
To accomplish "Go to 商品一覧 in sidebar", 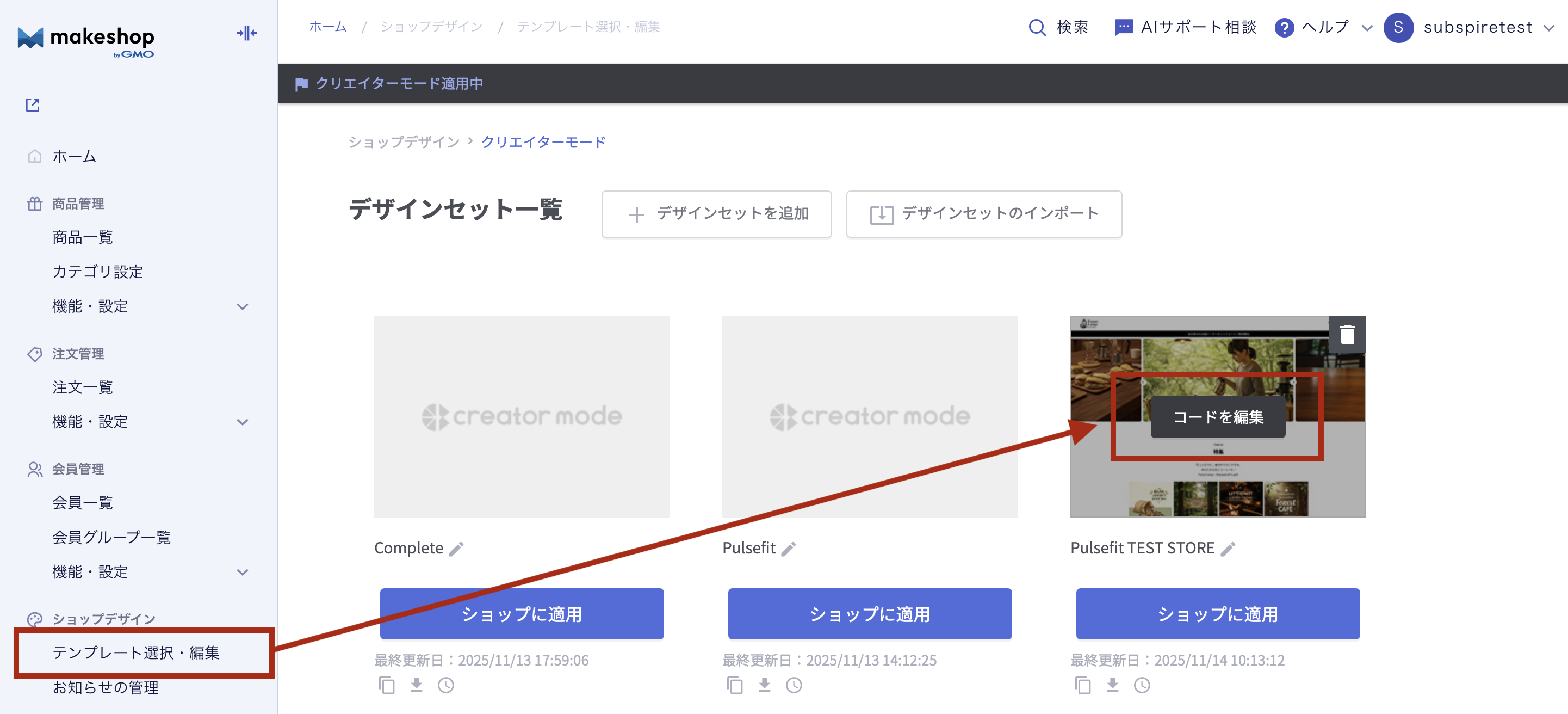I will [x=83, y=237].
